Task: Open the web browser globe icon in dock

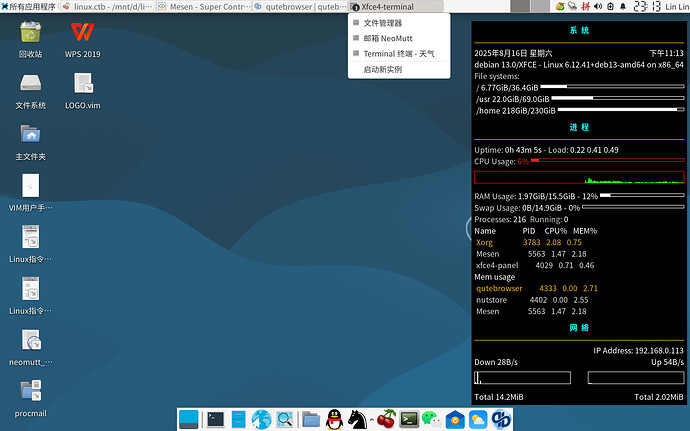Action: click(x=262, y=419)
